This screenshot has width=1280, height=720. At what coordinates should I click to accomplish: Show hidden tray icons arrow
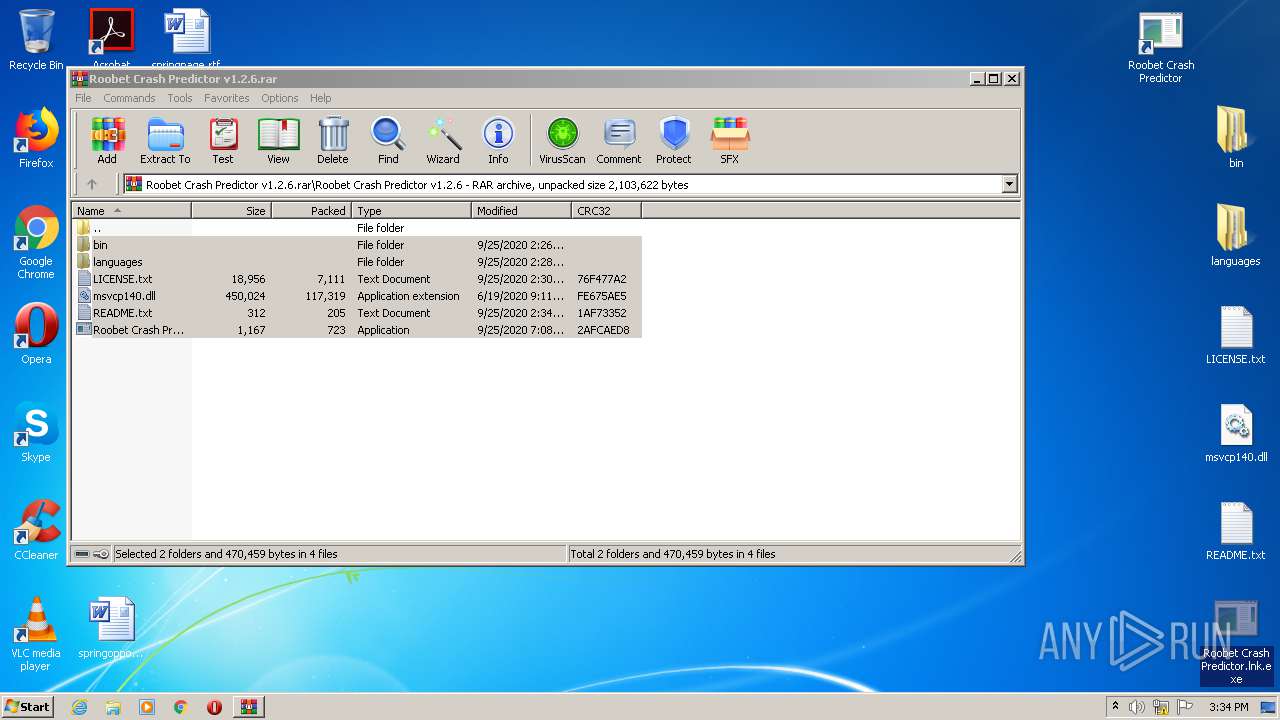[x=1116, y=707]
